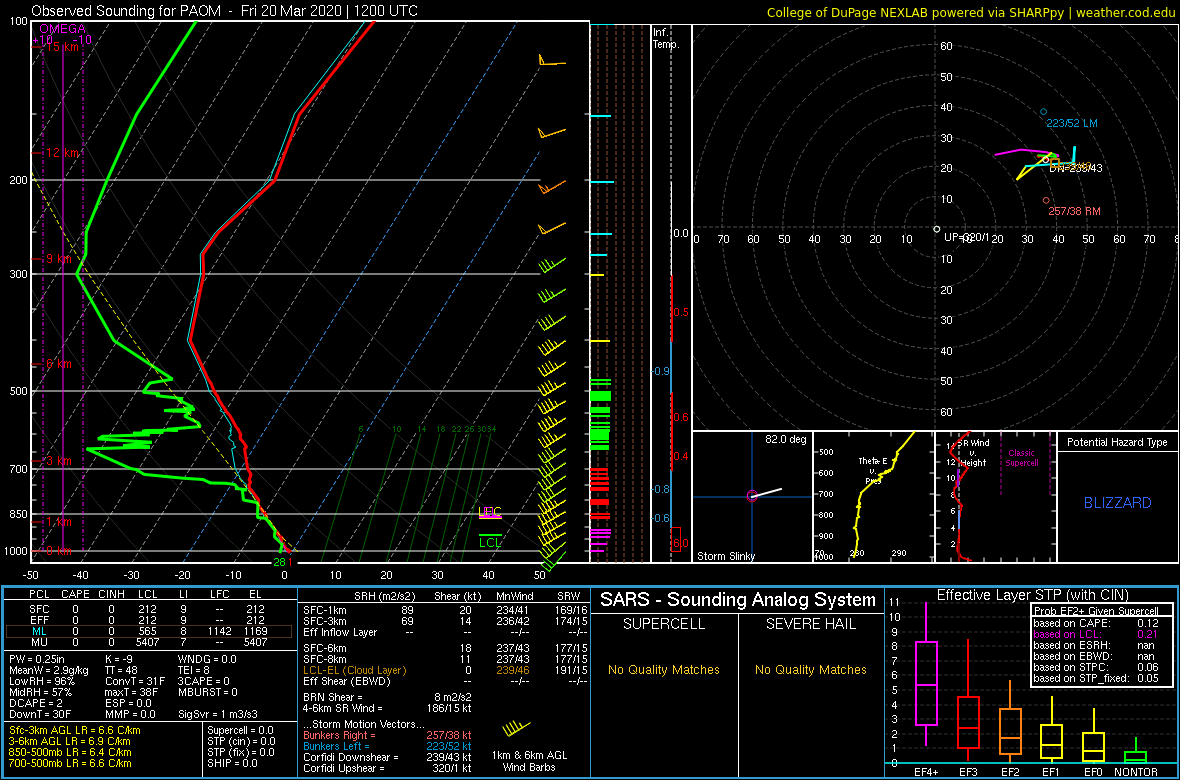
Task: Click the CAPE column header
Action: click(x=75, y=595)
